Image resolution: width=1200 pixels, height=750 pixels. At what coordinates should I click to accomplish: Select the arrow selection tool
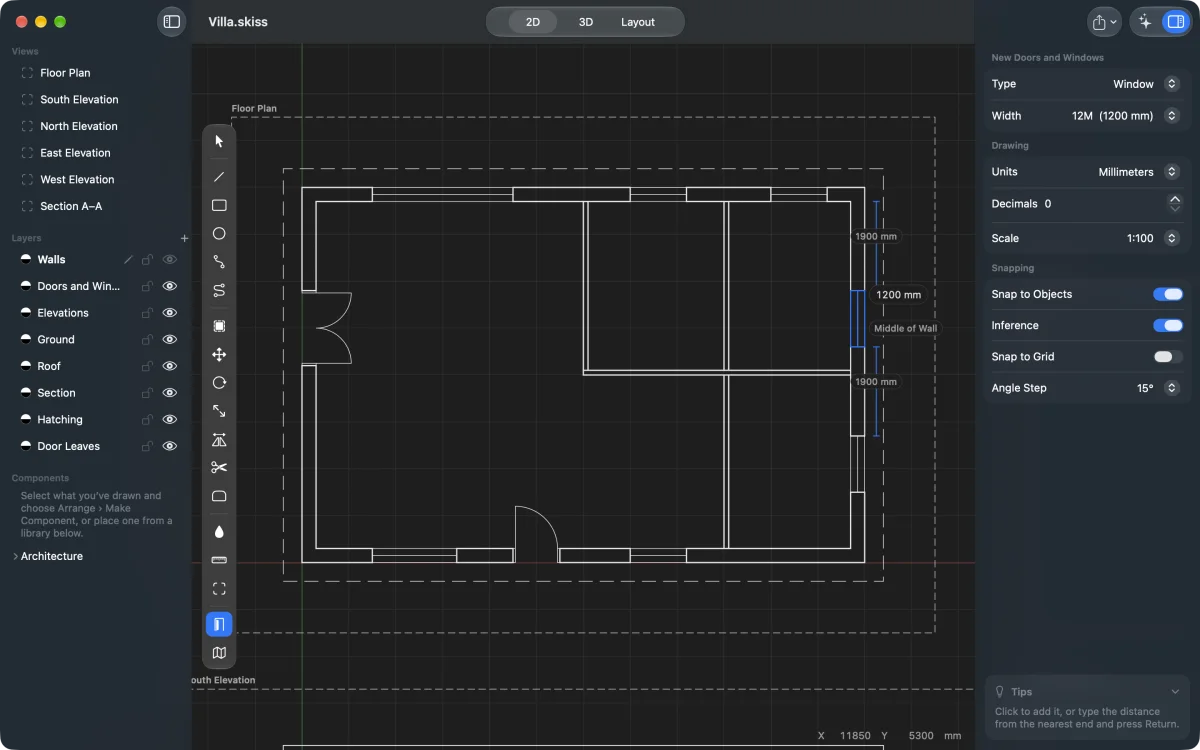[x=219, y=141]
